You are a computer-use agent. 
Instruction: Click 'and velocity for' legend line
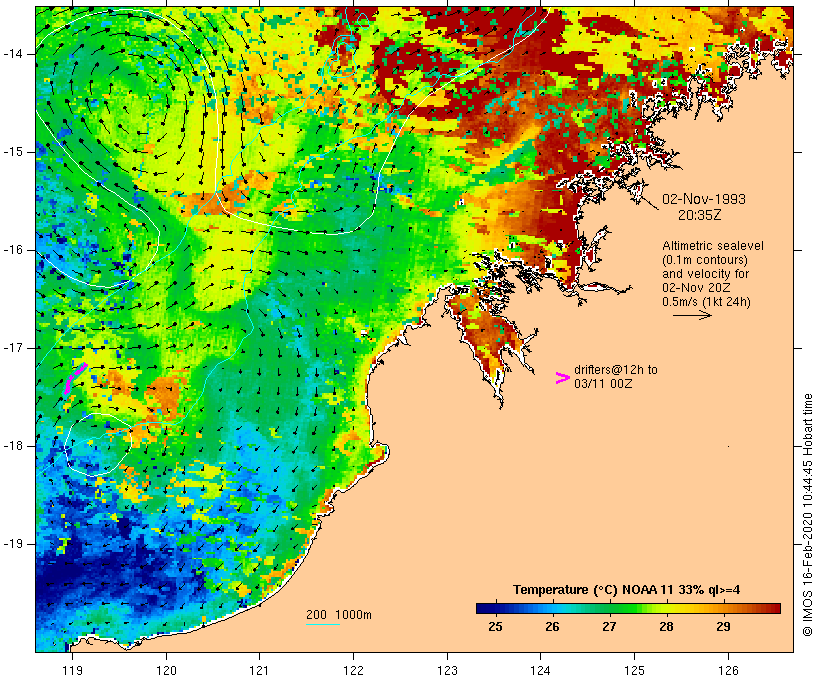(705, 274)
